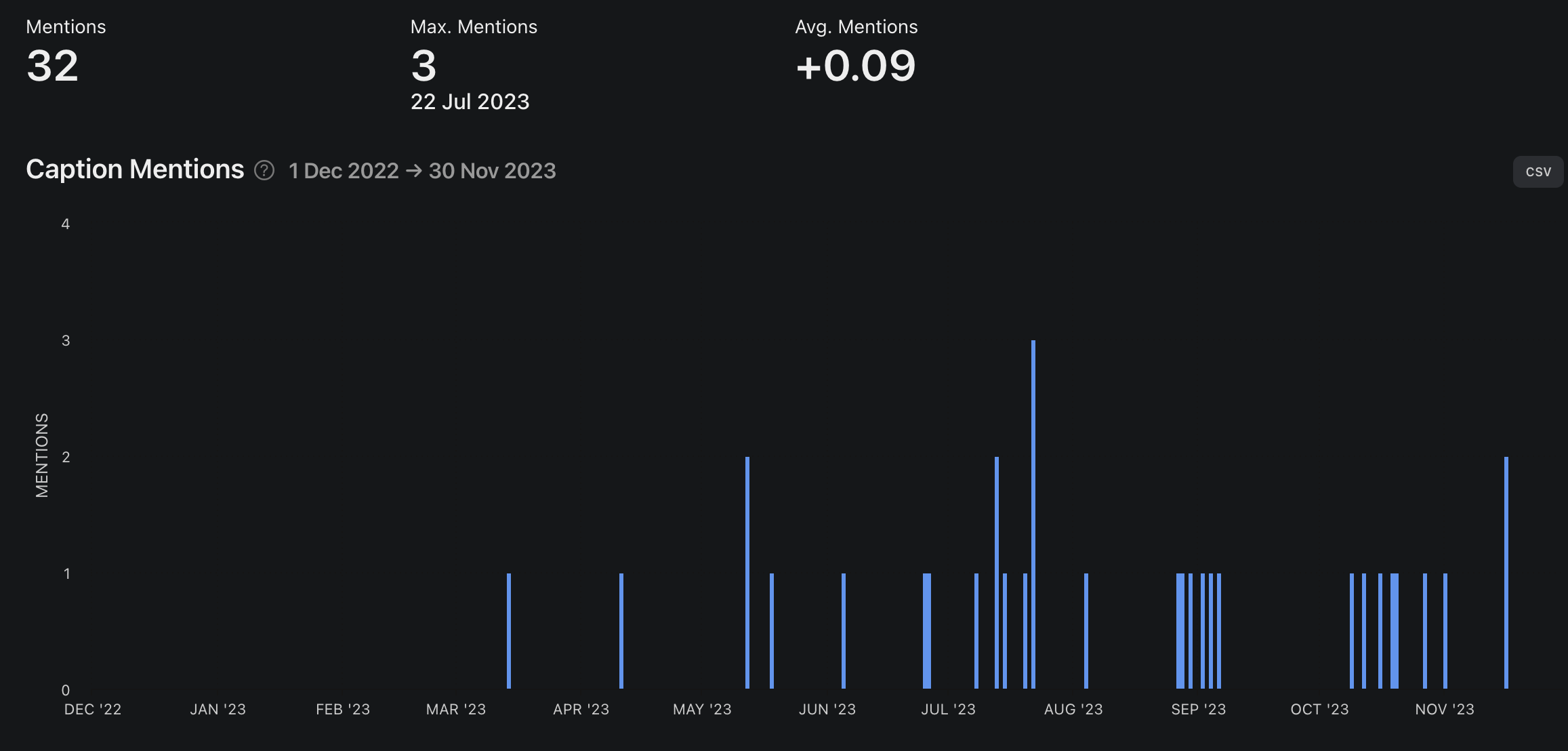Click the last bar in late November '23

1506,573
